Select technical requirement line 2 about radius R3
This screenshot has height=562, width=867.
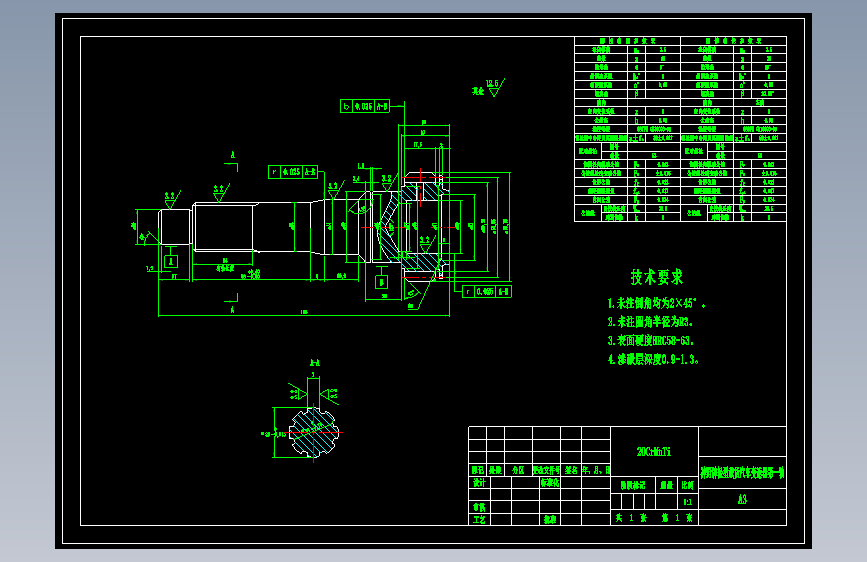(x=650, y=322)
